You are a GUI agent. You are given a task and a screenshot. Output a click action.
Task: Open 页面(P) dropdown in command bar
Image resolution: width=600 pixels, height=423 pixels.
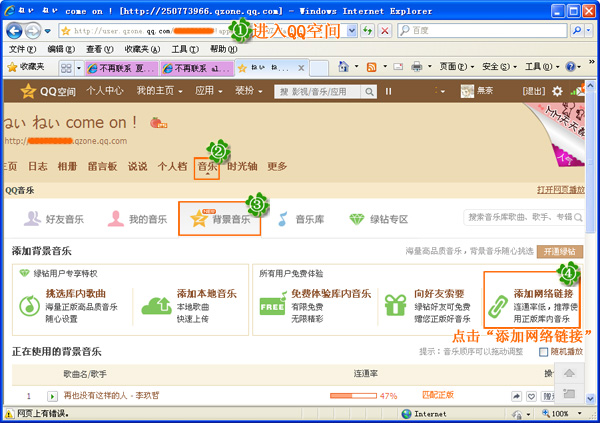[457, 67]
